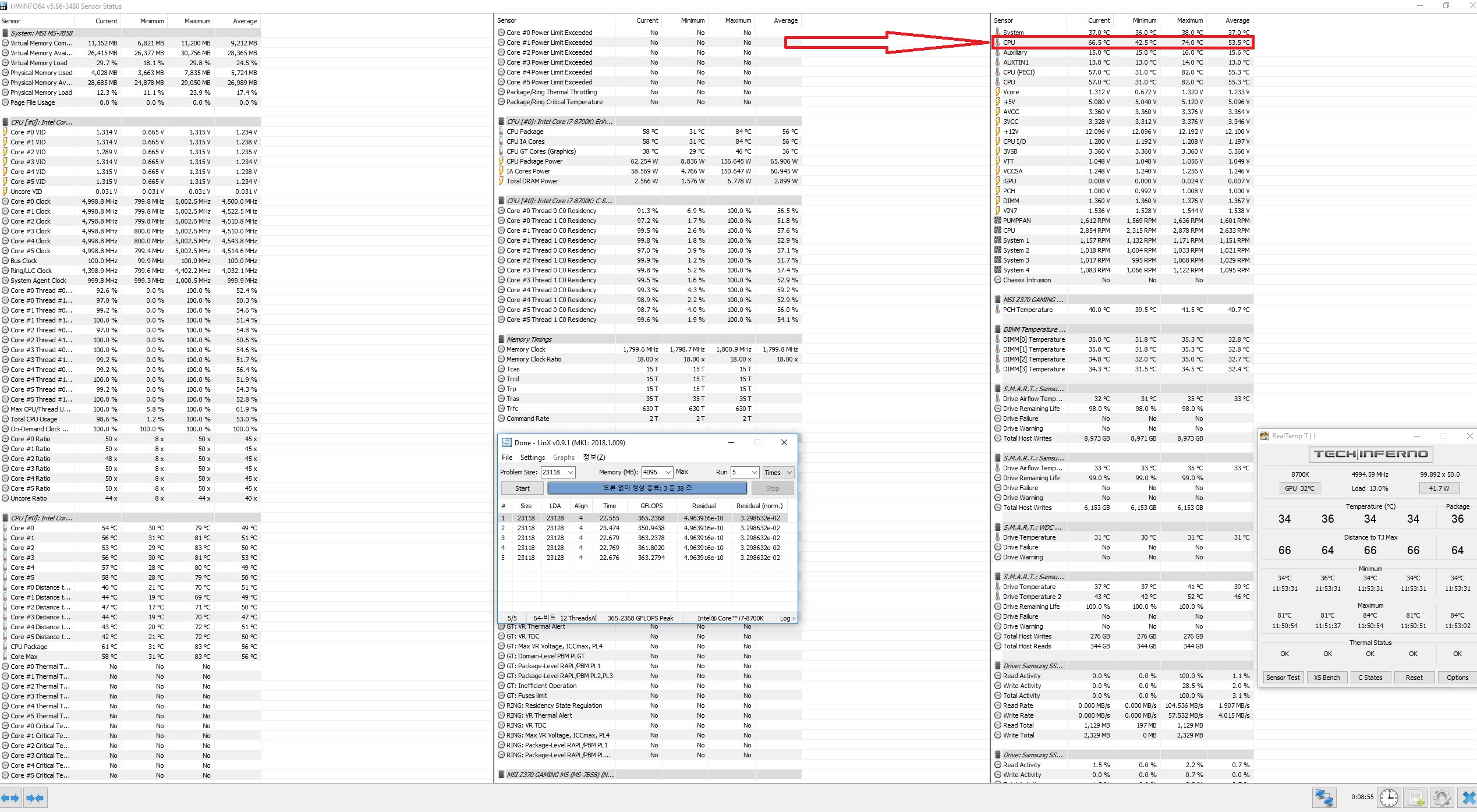Click the blue X close sensors icon

(1468, 798)
